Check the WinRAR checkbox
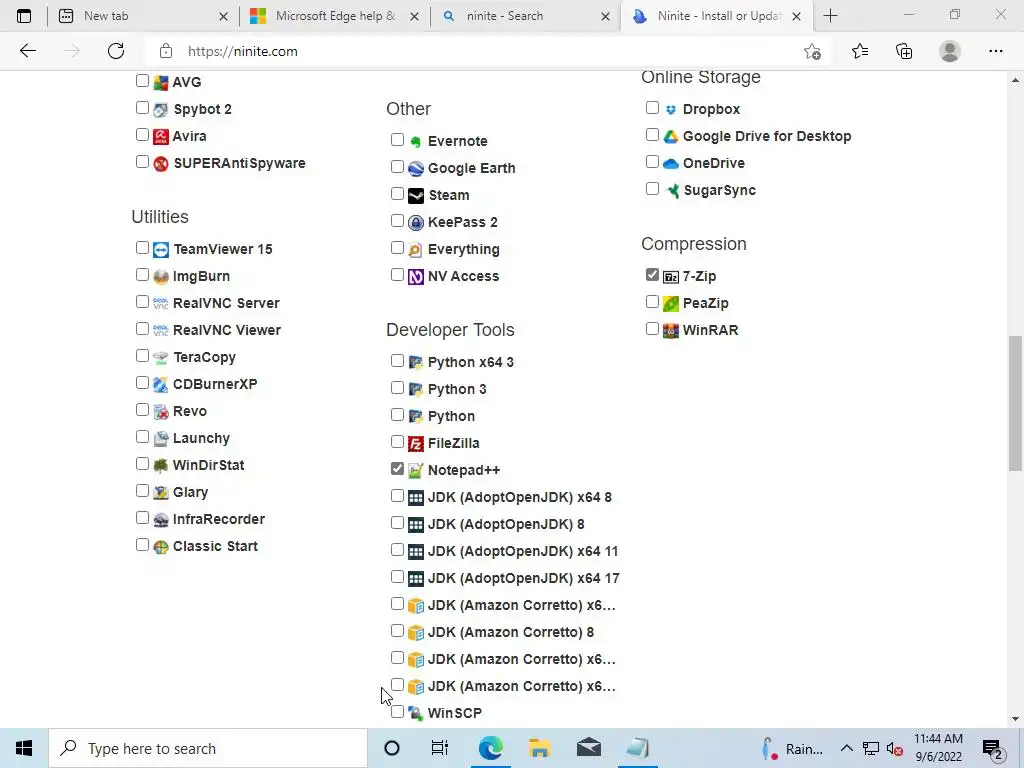This screenshot has width=1024, height=768. [x=652, y=328]
